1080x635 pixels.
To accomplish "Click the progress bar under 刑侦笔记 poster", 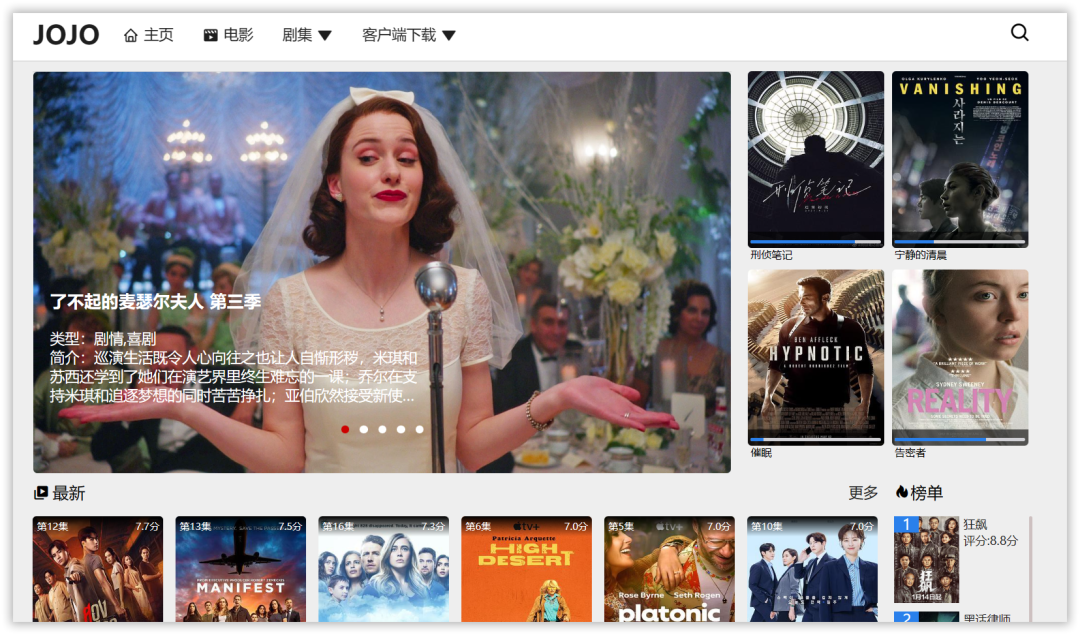I will pos(816,242).
